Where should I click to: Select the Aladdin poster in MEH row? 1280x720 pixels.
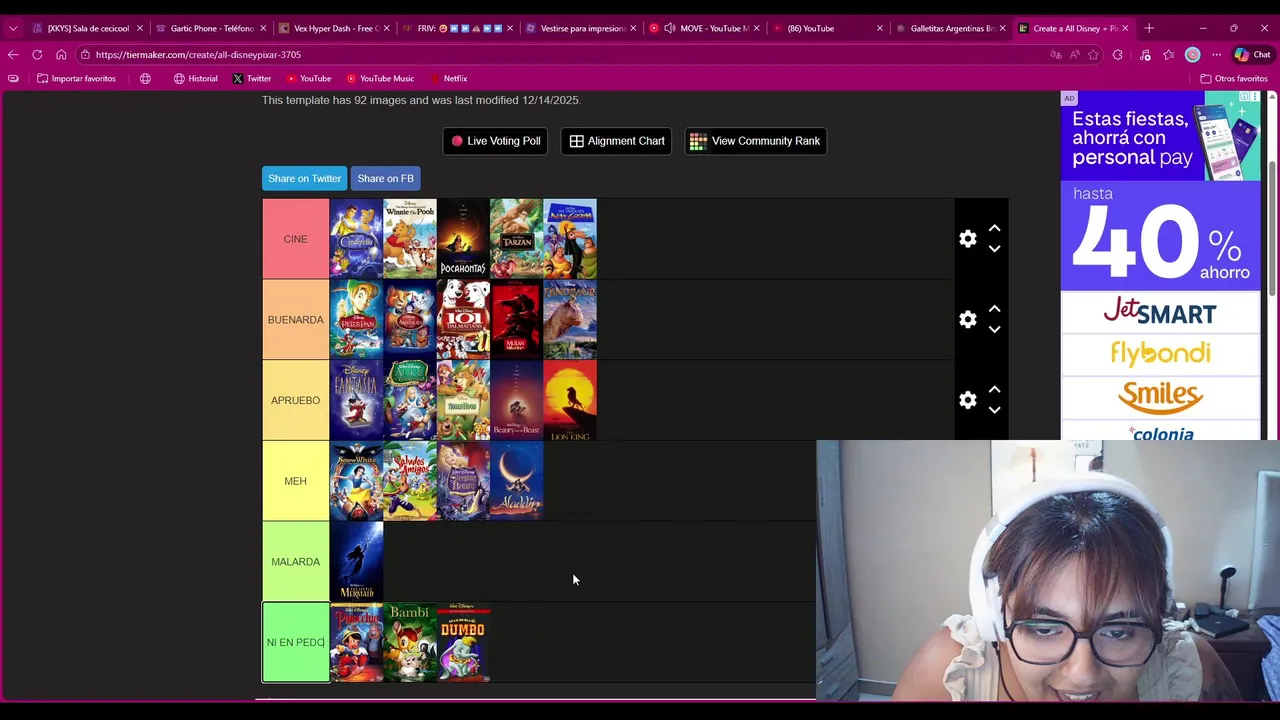(516, 481)
